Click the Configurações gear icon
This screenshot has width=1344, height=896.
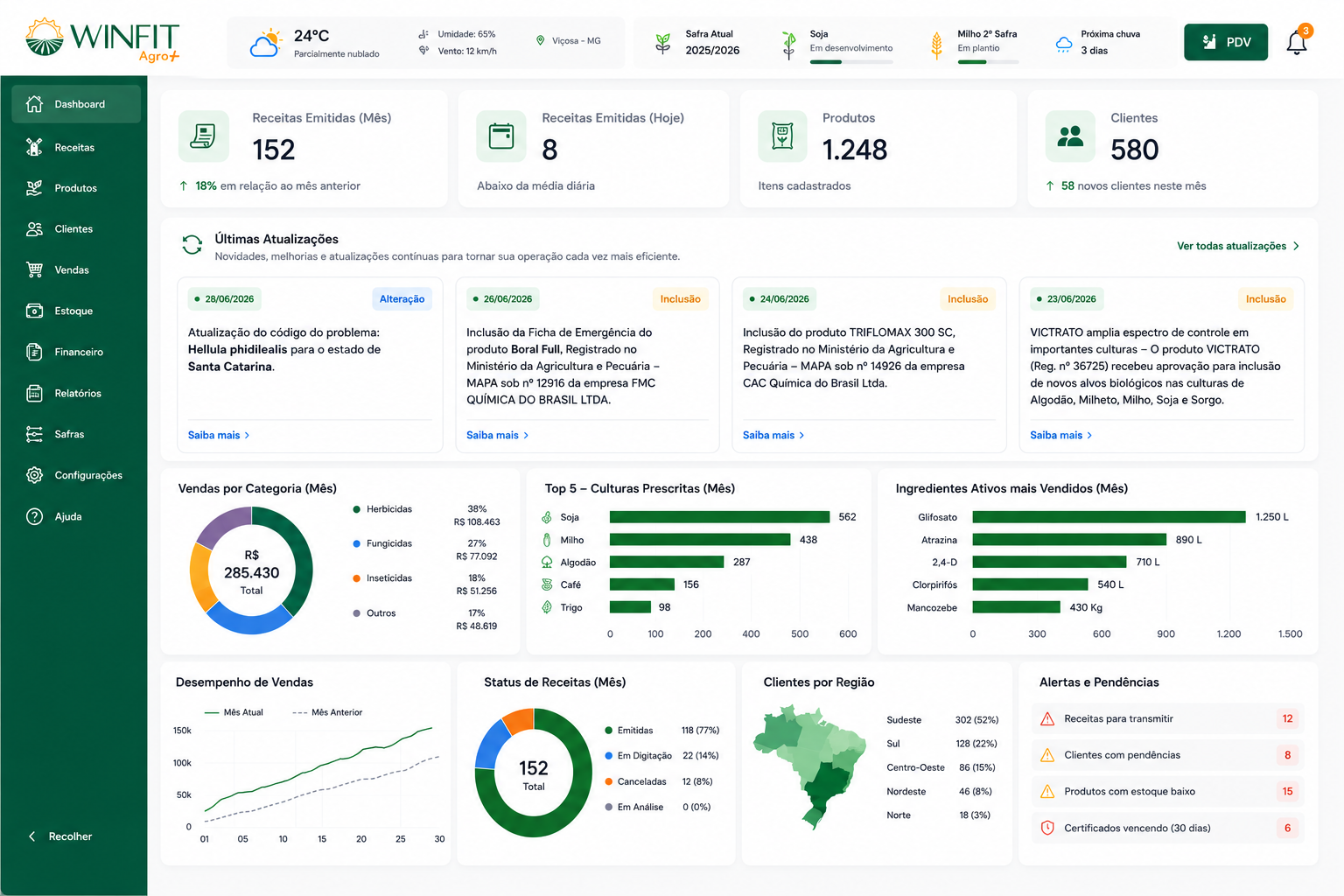(x=34, y=475)
